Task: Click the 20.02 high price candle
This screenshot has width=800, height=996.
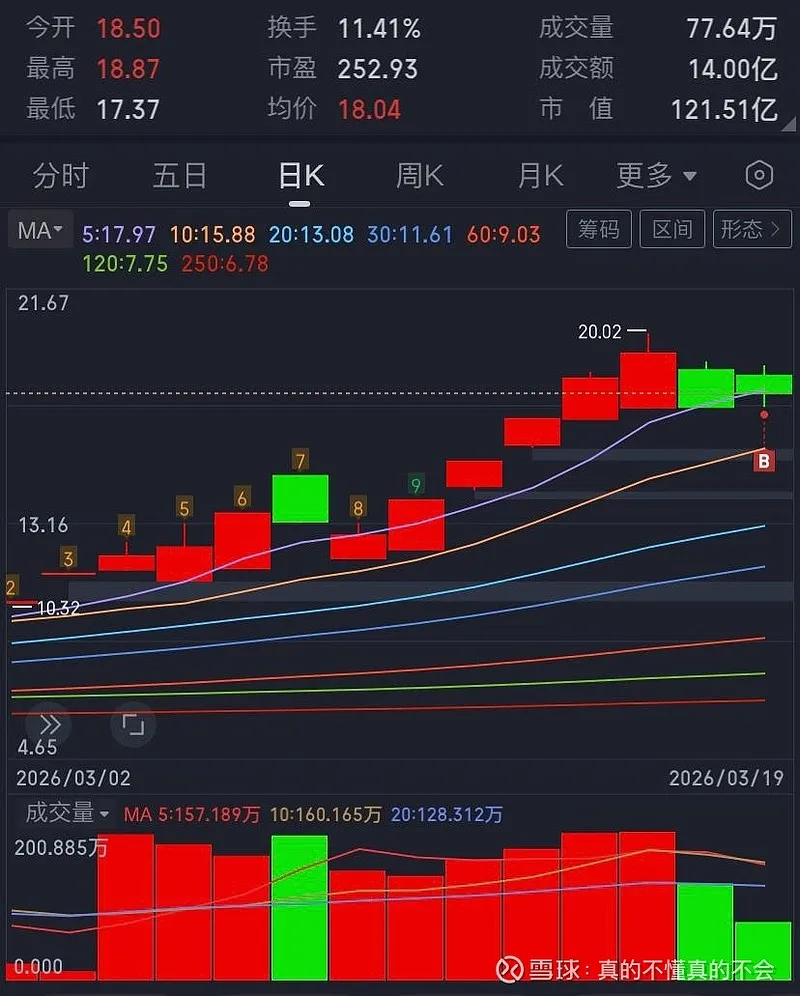Action: click(647, 380)
